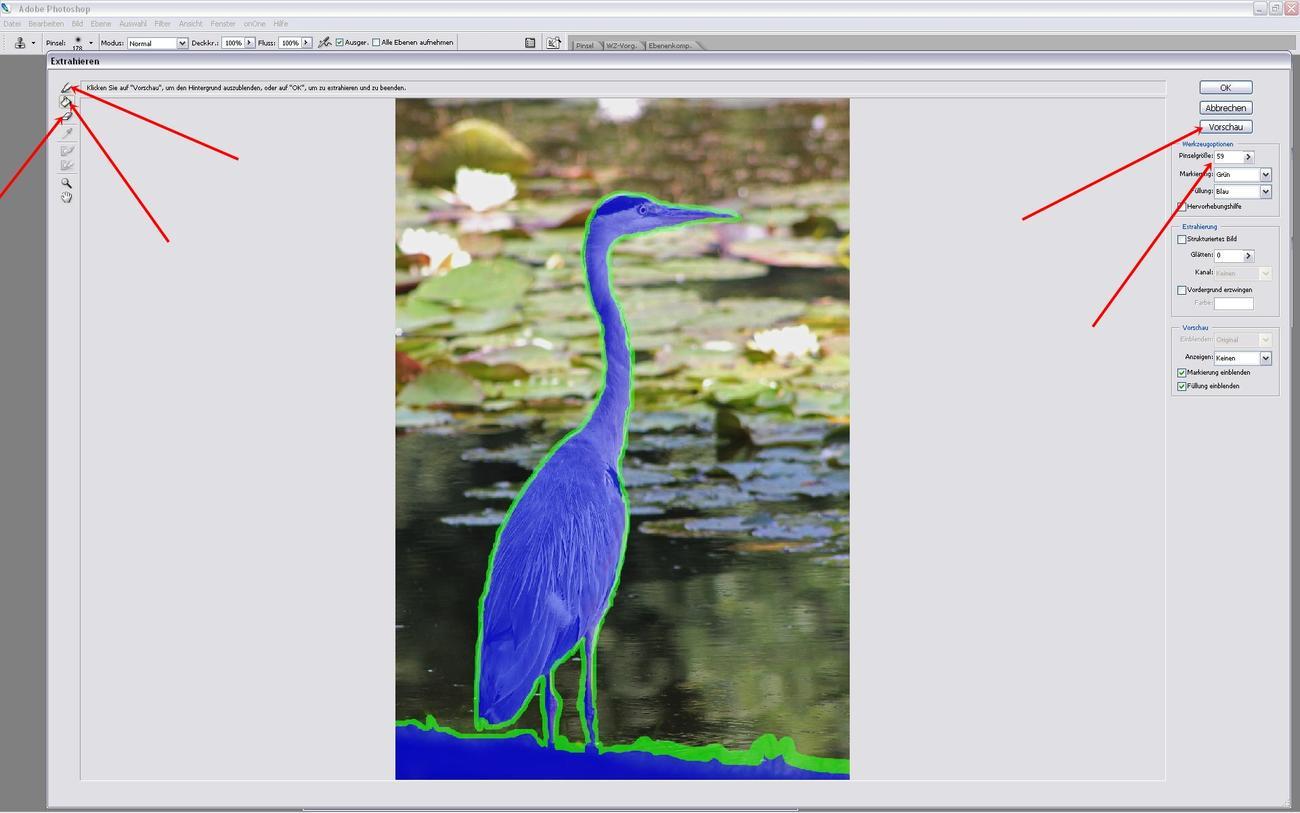Open the Markierung color dropdown (Grün)
1300x813 pixels.
[1243, 174]
